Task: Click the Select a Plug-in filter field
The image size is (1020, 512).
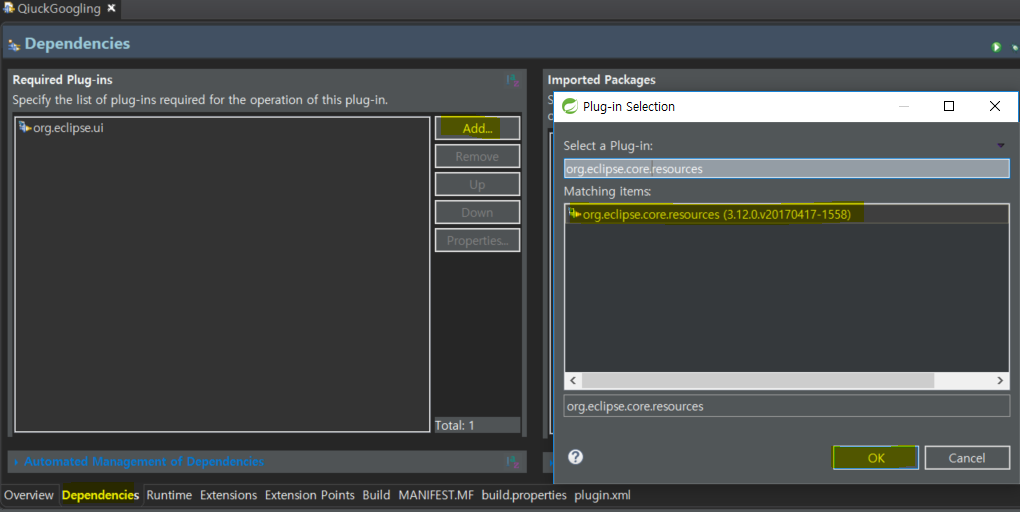Action: (x=786, y=168)
